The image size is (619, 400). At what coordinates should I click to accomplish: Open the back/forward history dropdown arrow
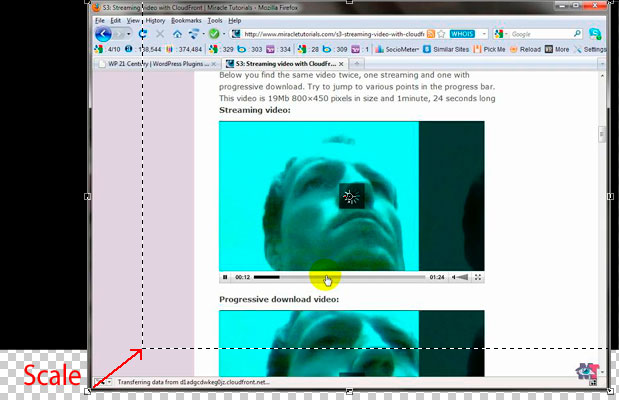tap(129, 34)
